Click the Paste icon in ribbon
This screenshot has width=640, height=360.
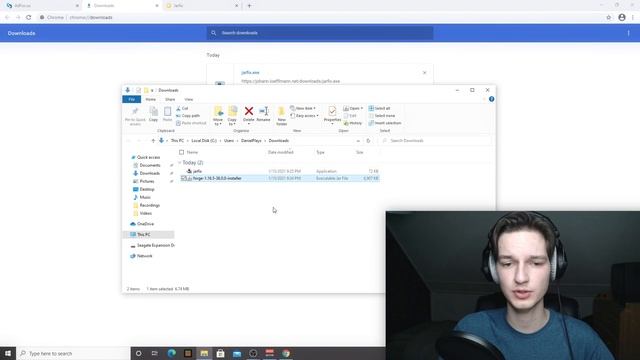(167, 111)
